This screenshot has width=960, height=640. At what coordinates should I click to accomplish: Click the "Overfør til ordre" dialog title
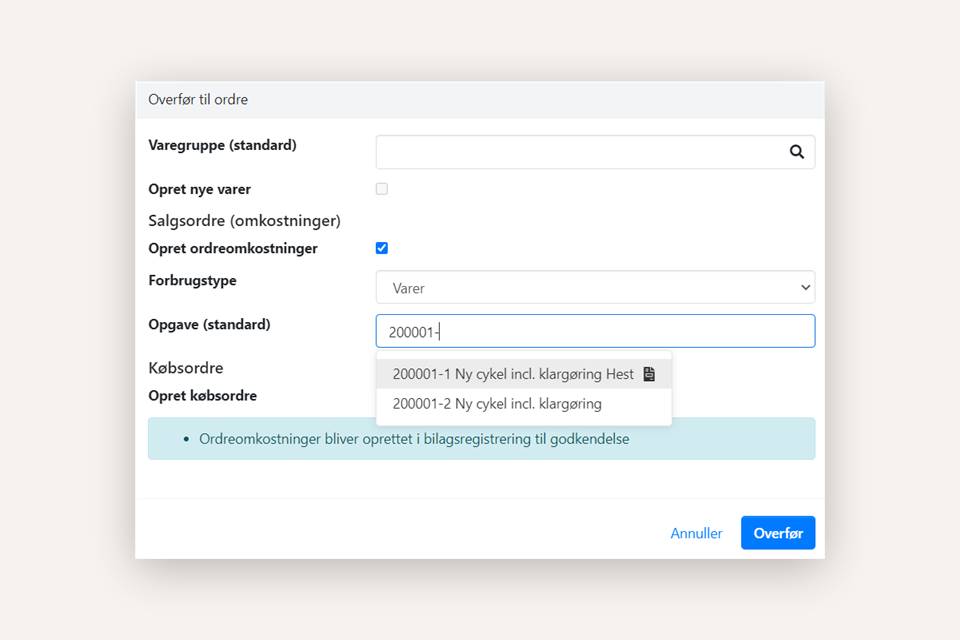[198, 100]
